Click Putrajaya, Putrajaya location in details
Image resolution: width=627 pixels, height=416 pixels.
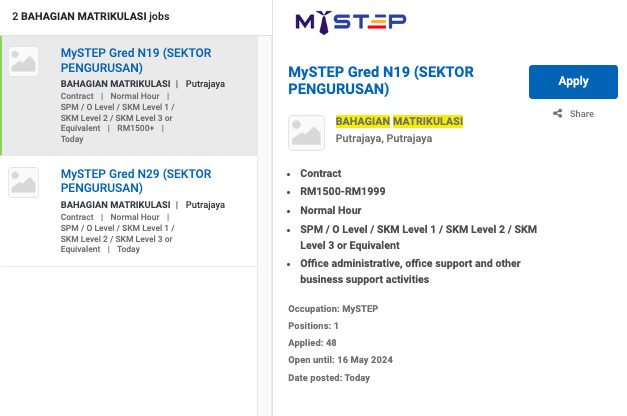[384, 139]
